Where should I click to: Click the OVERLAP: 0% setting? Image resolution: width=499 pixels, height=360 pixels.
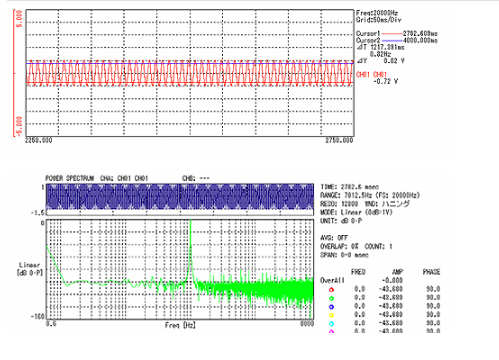pyautogui.click(x=339, y=247)
